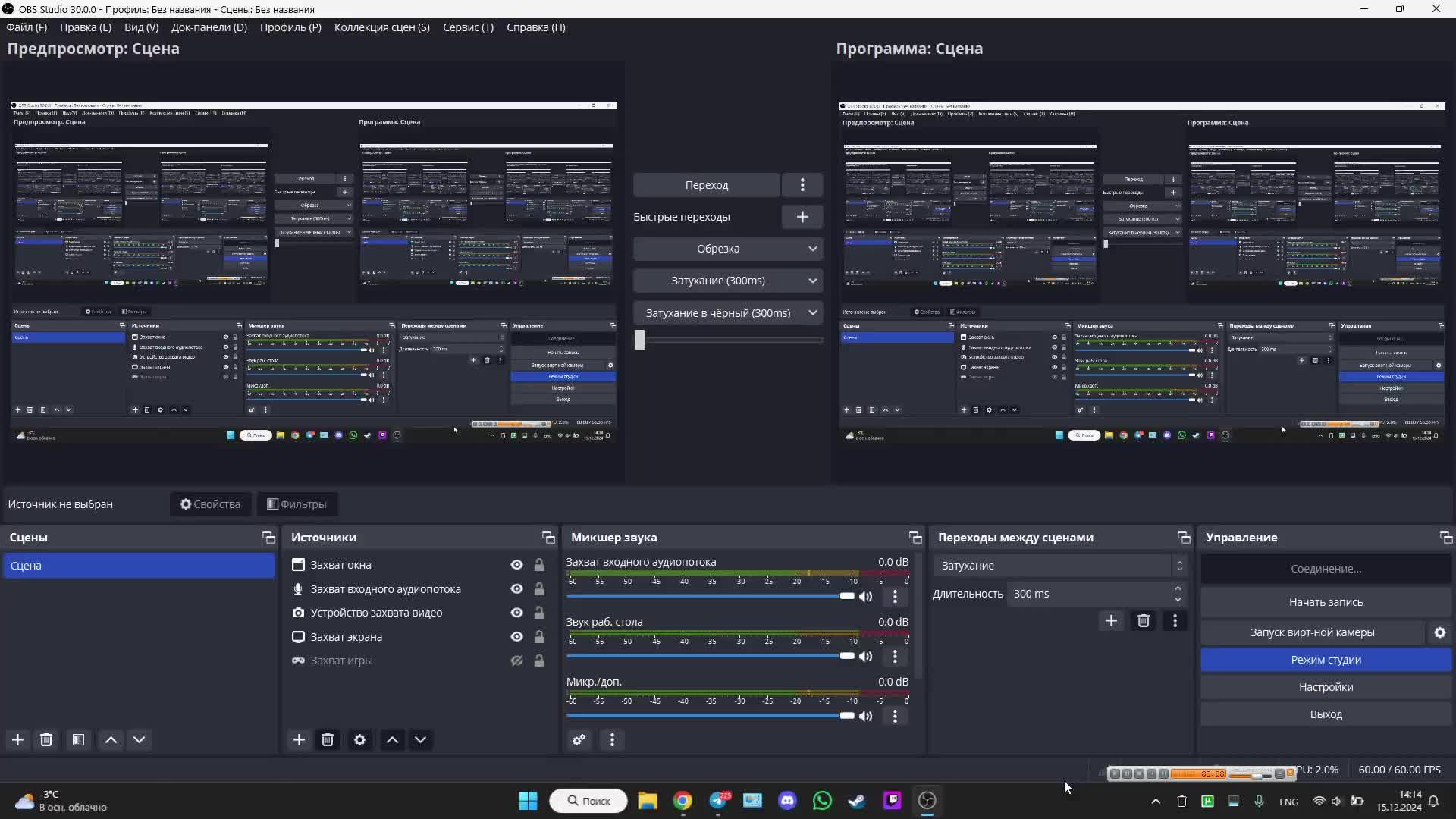Open Переход options three-dots menu

coord(802,185)
